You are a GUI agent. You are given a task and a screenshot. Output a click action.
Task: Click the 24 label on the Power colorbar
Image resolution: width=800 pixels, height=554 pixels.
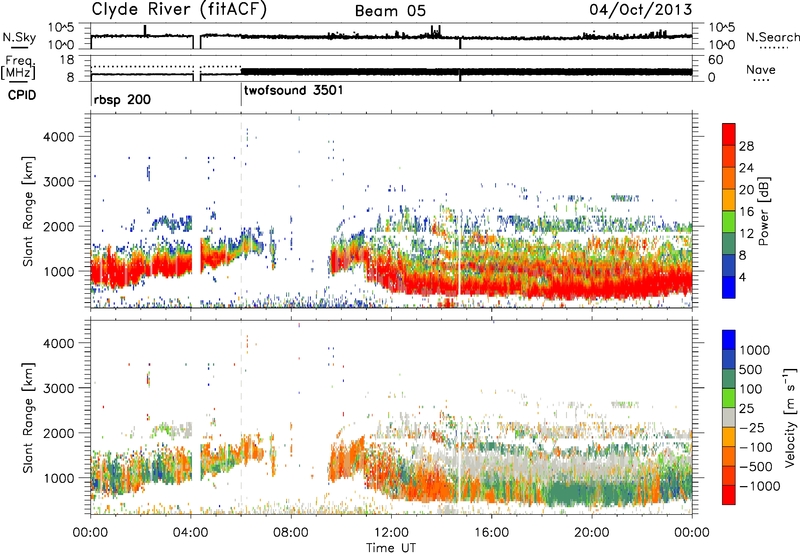(746, 168)
